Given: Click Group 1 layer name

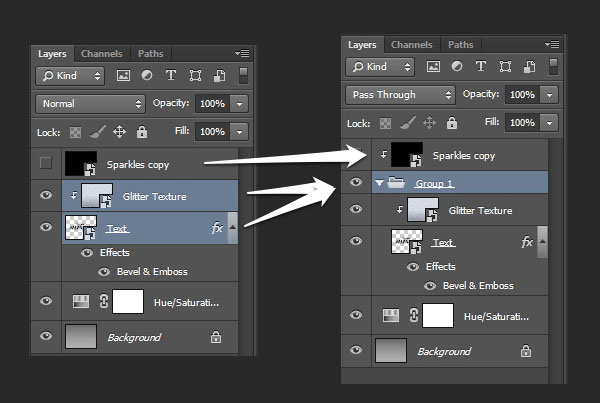Looking at the screenshot, I should click(434, 183).
